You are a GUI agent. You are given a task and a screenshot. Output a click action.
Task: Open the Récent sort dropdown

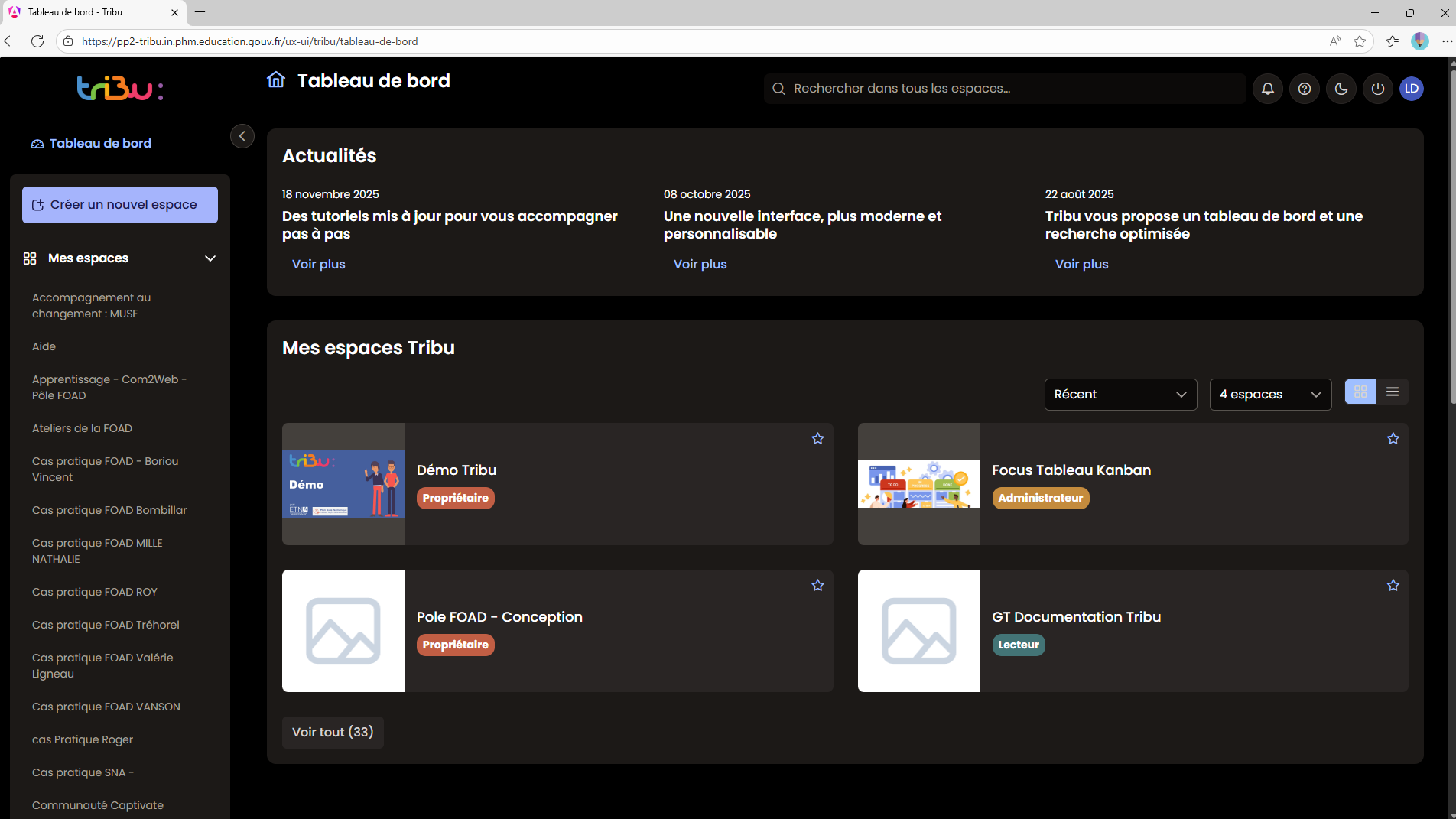[1120, 395]
